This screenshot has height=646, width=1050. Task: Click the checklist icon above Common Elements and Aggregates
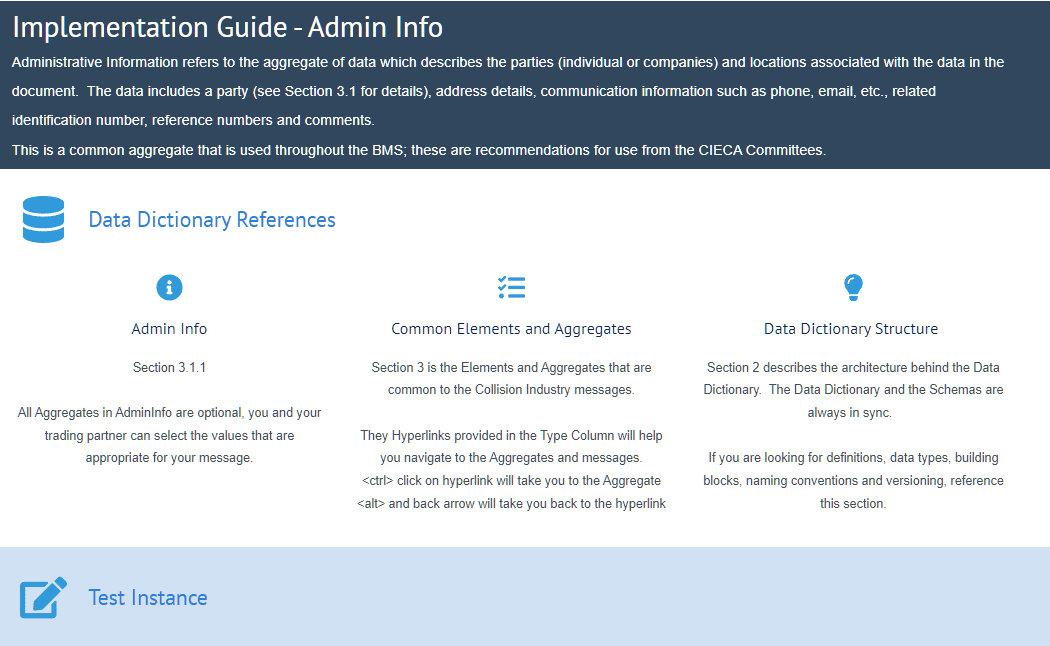[511, 287]
